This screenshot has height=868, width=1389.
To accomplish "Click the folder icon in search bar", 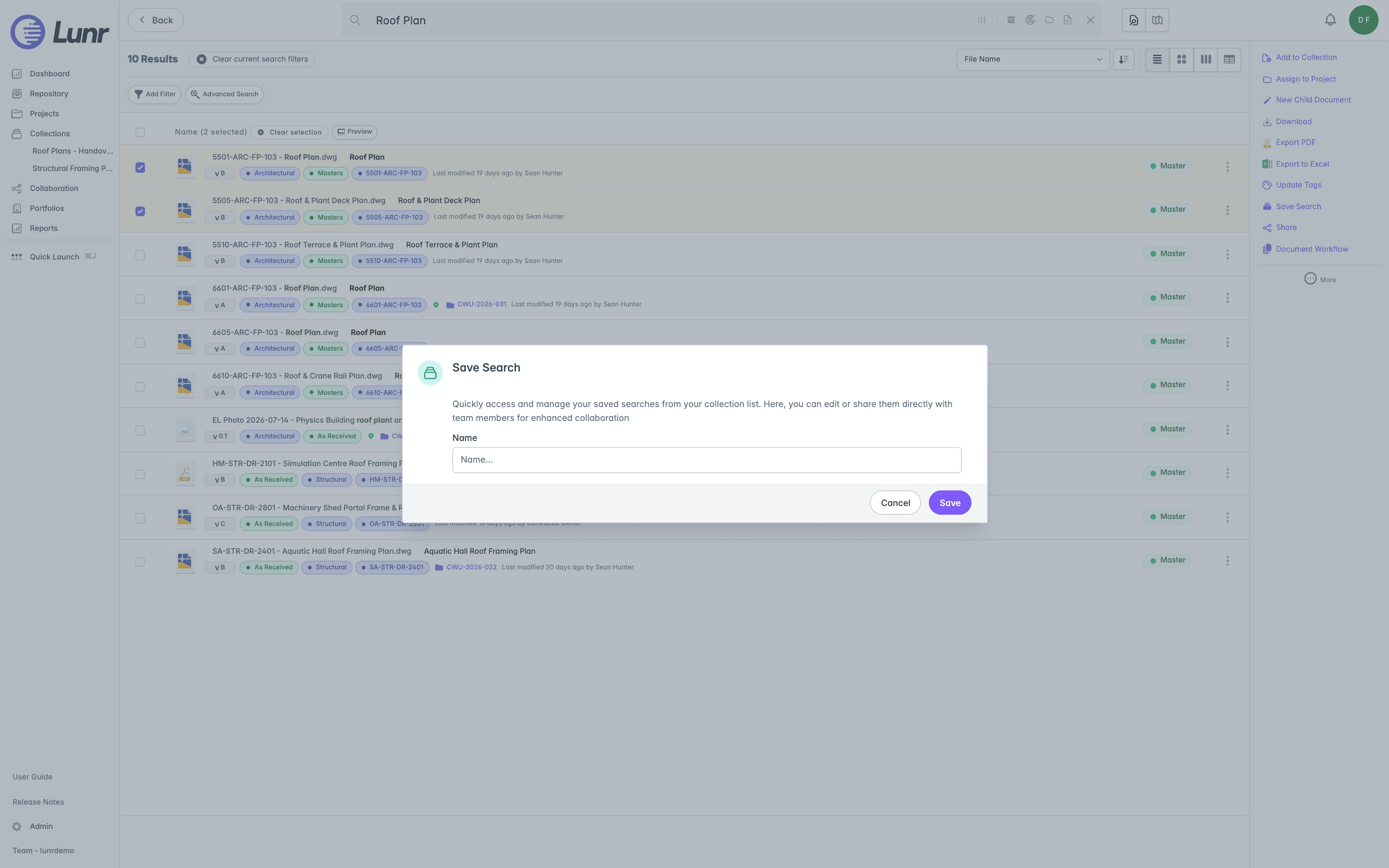I will 1049,20.
